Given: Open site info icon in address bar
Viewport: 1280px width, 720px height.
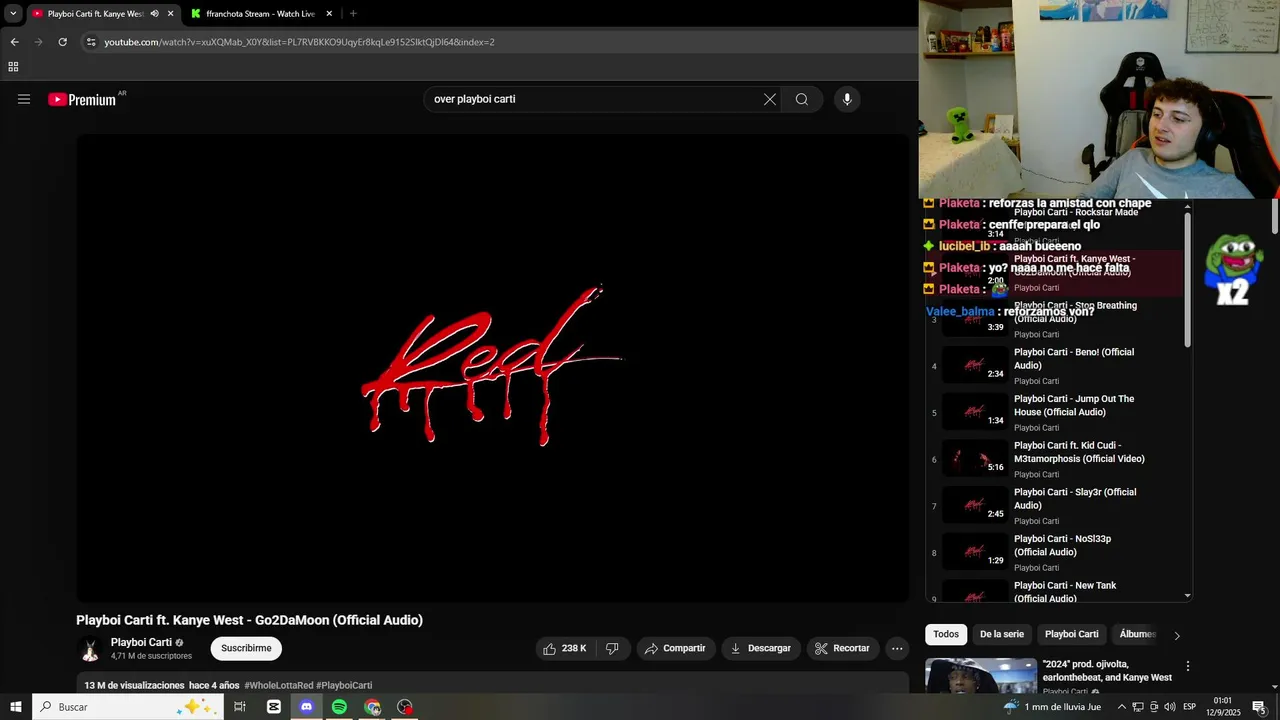Looking at the screenshot, I should [91, 42].
